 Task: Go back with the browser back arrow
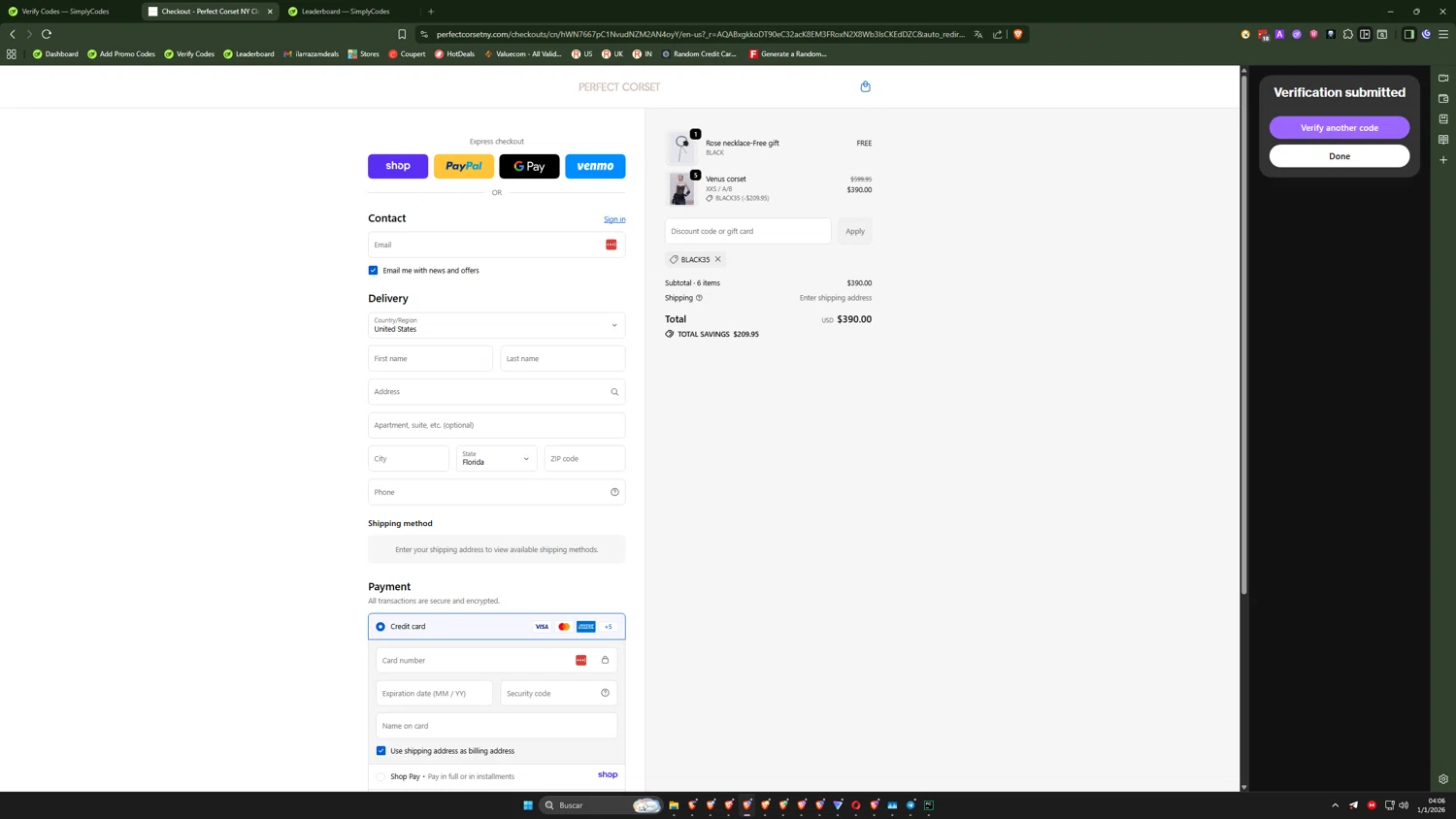pos(13,34)
